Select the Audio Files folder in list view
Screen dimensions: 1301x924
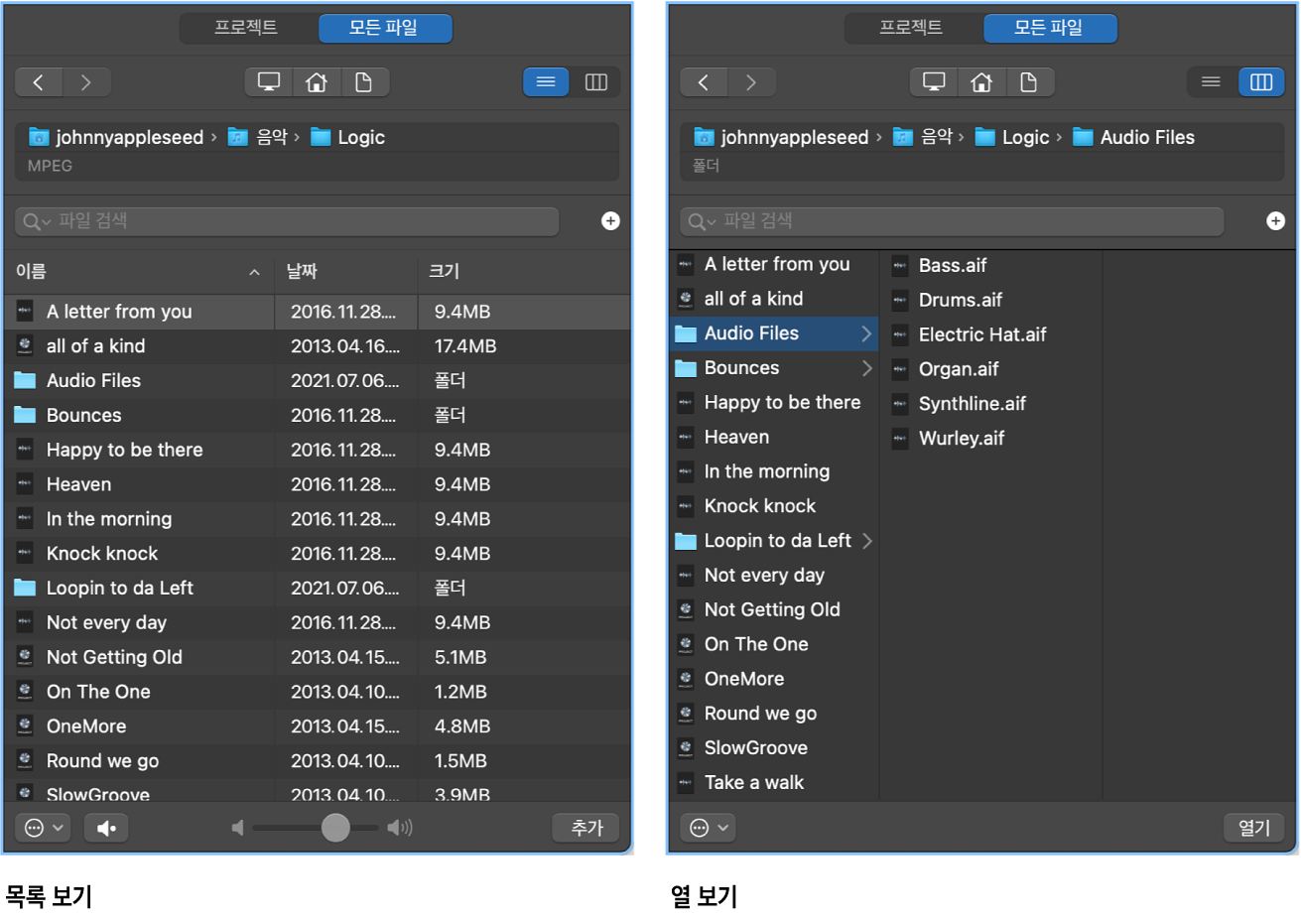click(318, 380)
